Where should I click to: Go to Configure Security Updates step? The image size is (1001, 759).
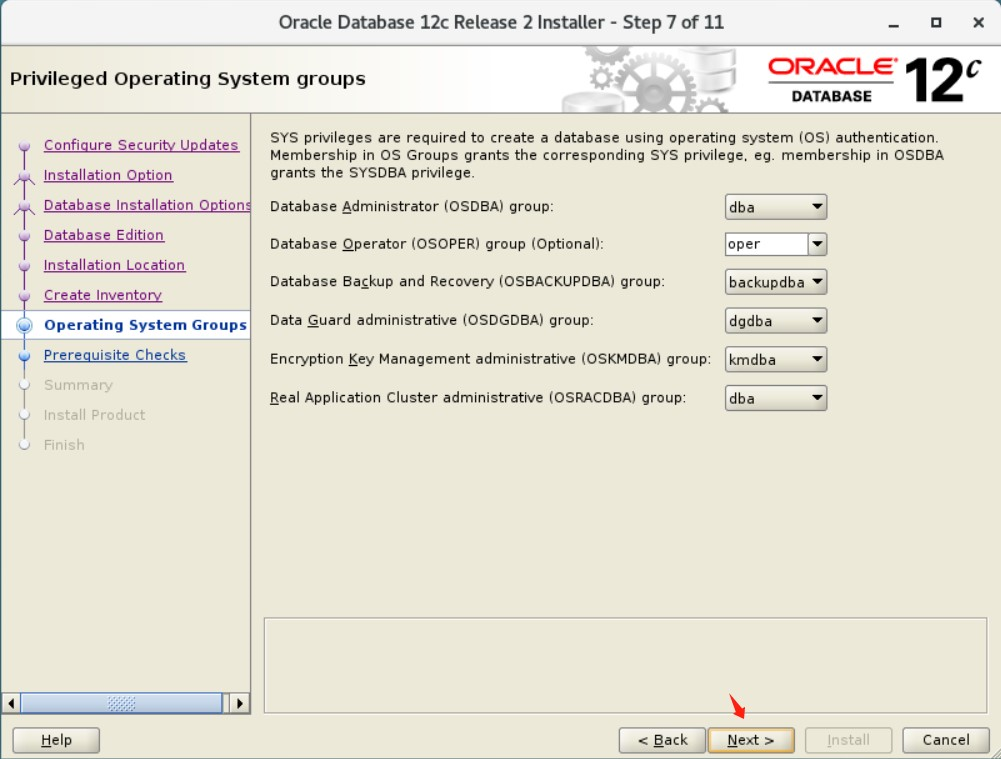[141, 145]
